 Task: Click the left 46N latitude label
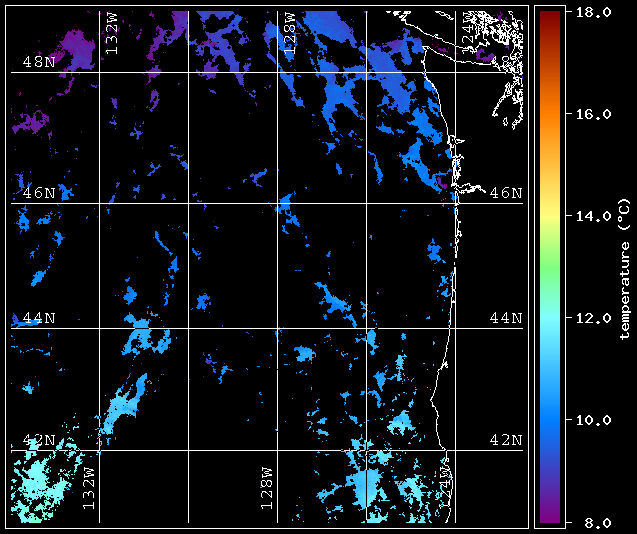tap(39, 193)
